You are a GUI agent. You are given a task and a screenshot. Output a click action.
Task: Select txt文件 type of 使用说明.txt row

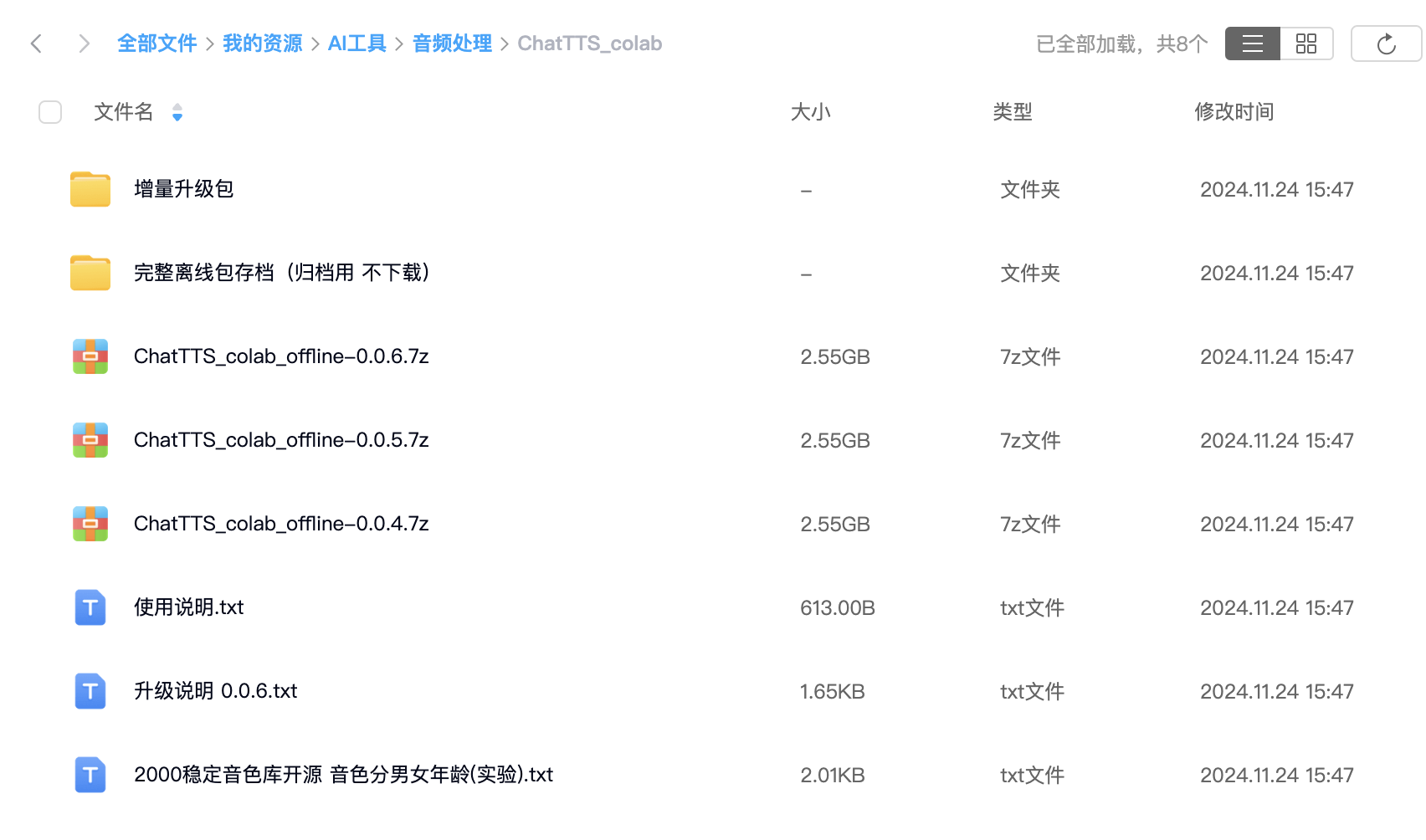pyautogui.click(x=1032, y=608)
